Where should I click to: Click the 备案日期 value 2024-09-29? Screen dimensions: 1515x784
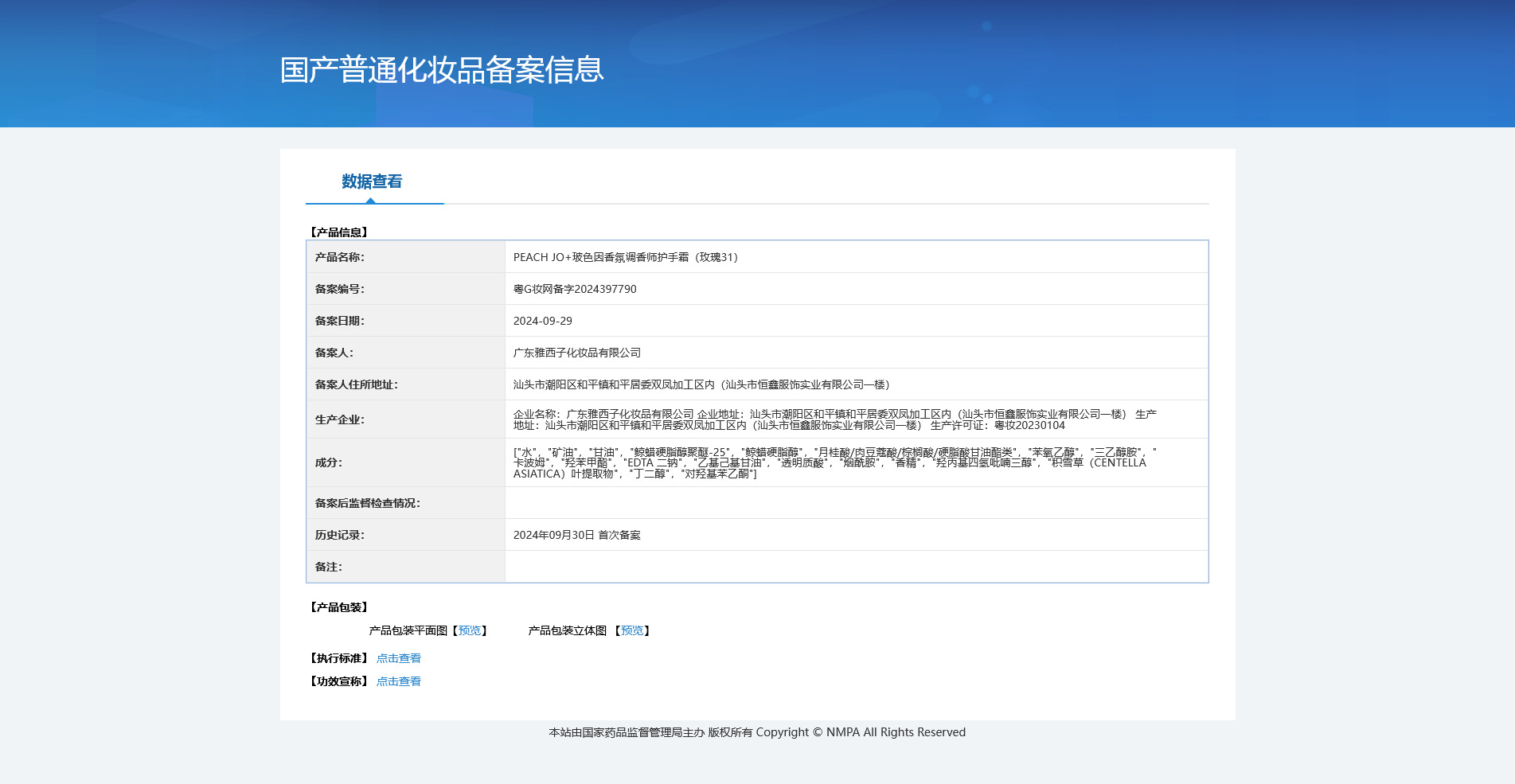coord(541,320)
